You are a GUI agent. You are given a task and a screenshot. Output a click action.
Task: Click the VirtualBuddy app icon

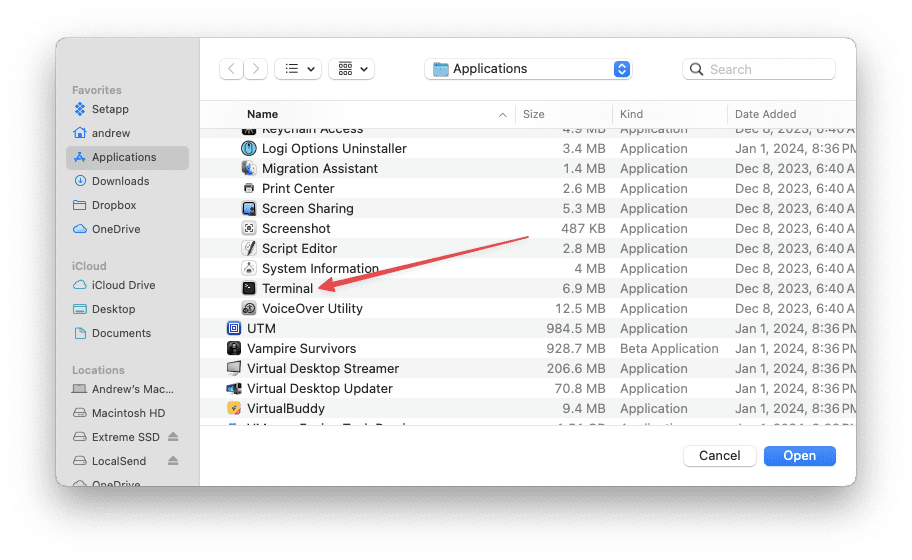234,408
